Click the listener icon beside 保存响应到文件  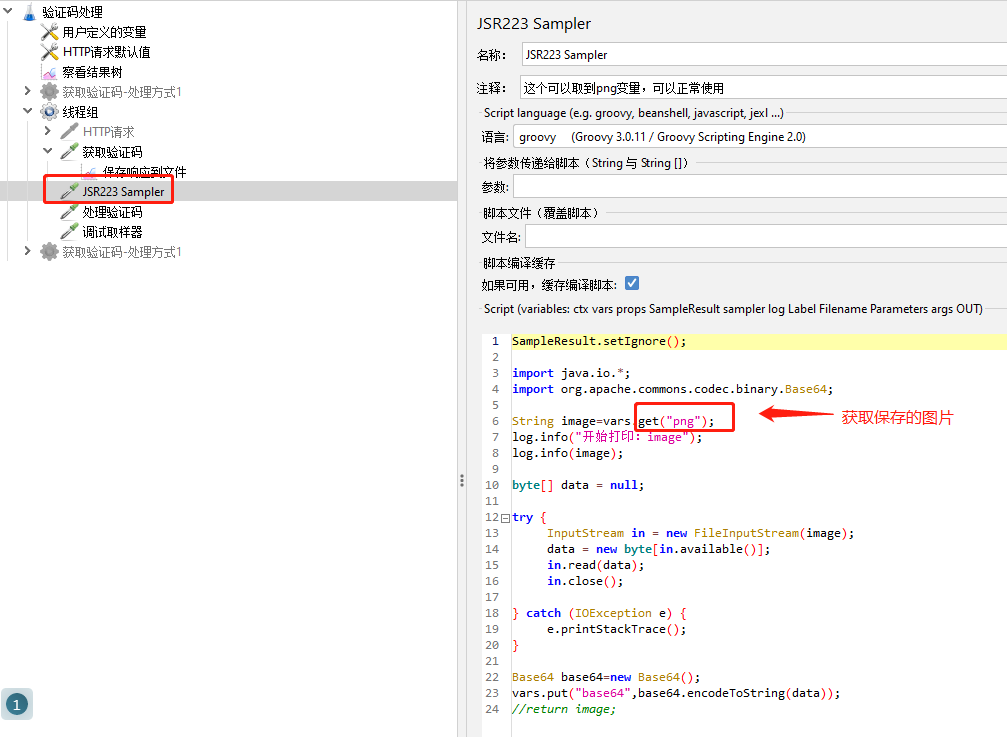[89, 172]
